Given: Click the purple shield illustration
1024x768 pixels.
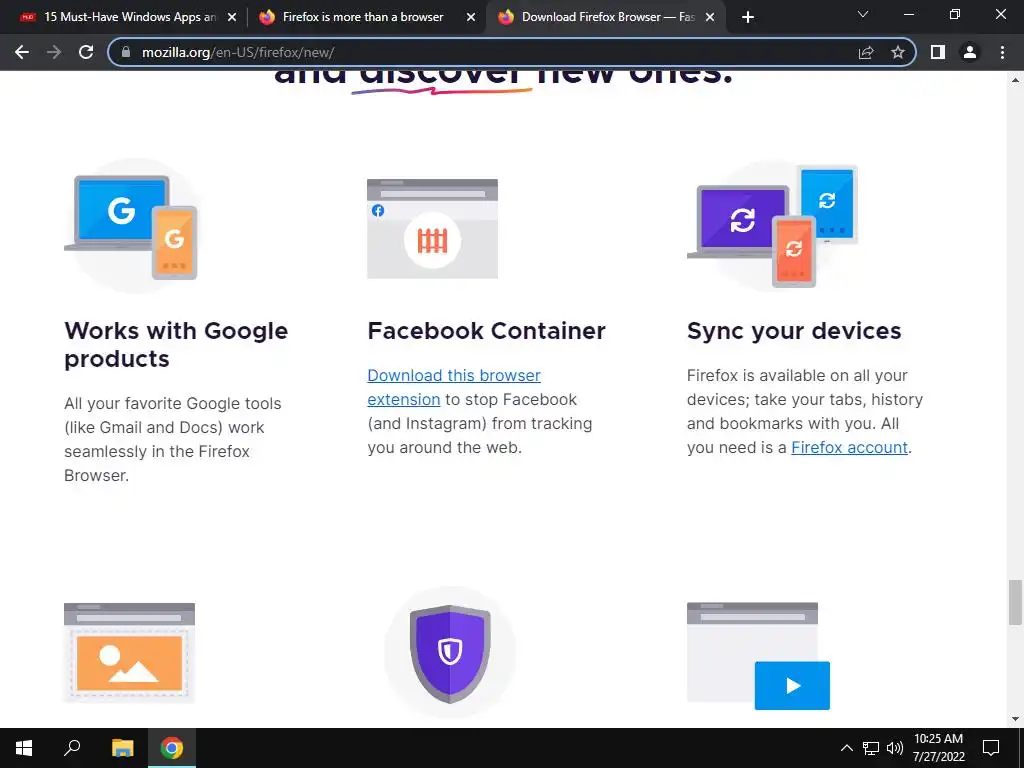Looking at the screenshot, I should point(450,653).
